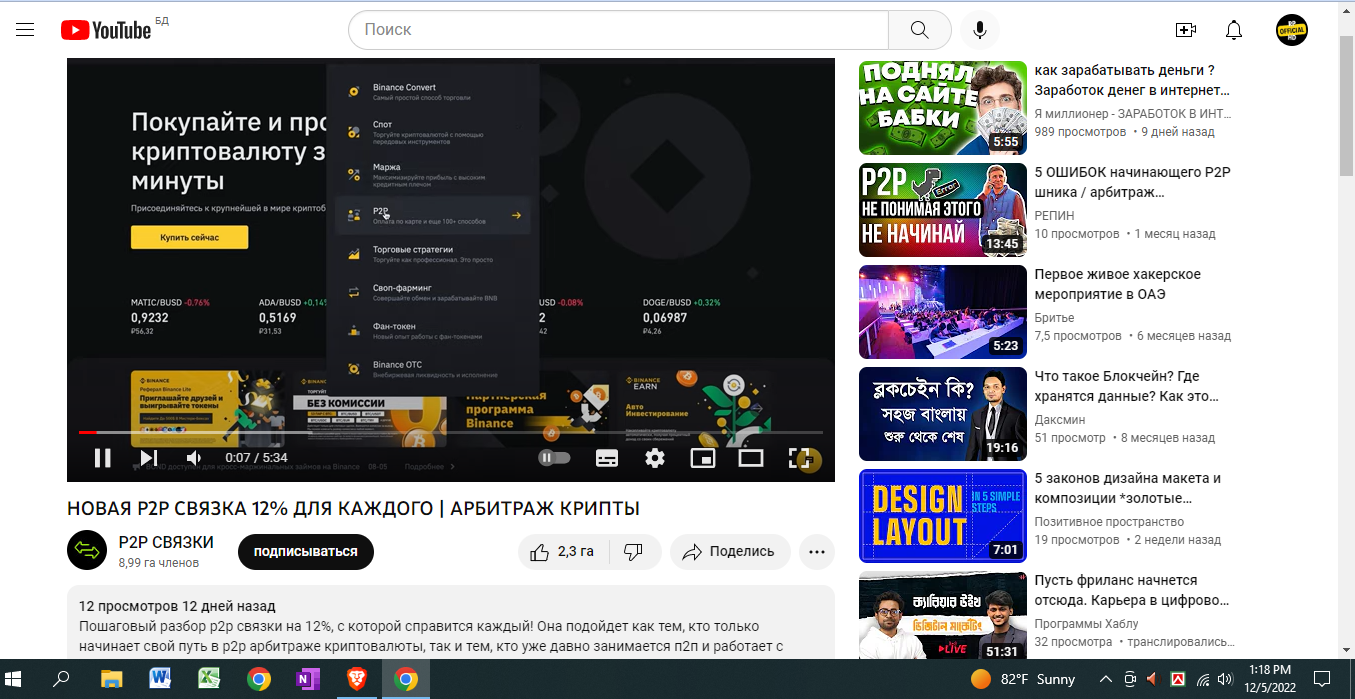Open the blockchain 19:16 thumbnail

tap(943, 414)
